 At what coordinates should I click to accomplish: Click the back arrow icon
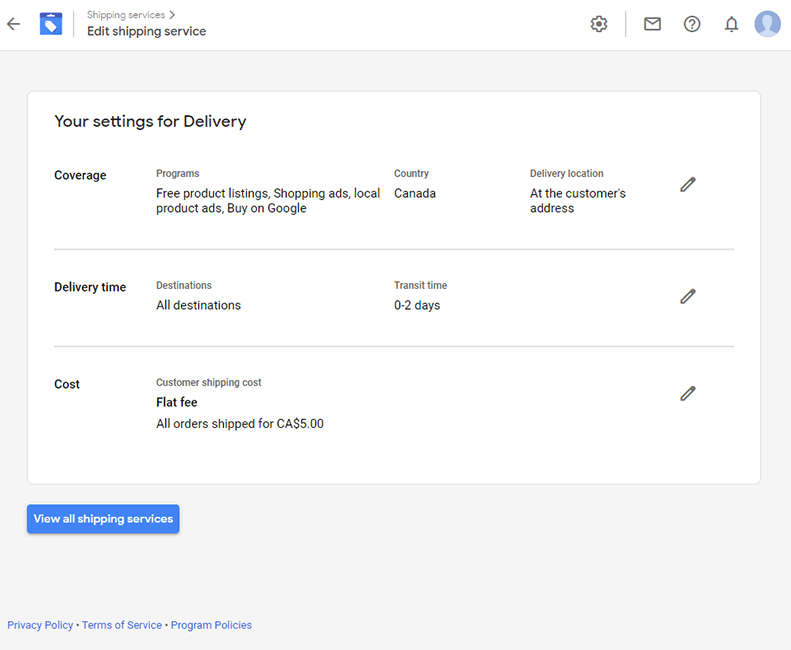[x=14, y=24]
